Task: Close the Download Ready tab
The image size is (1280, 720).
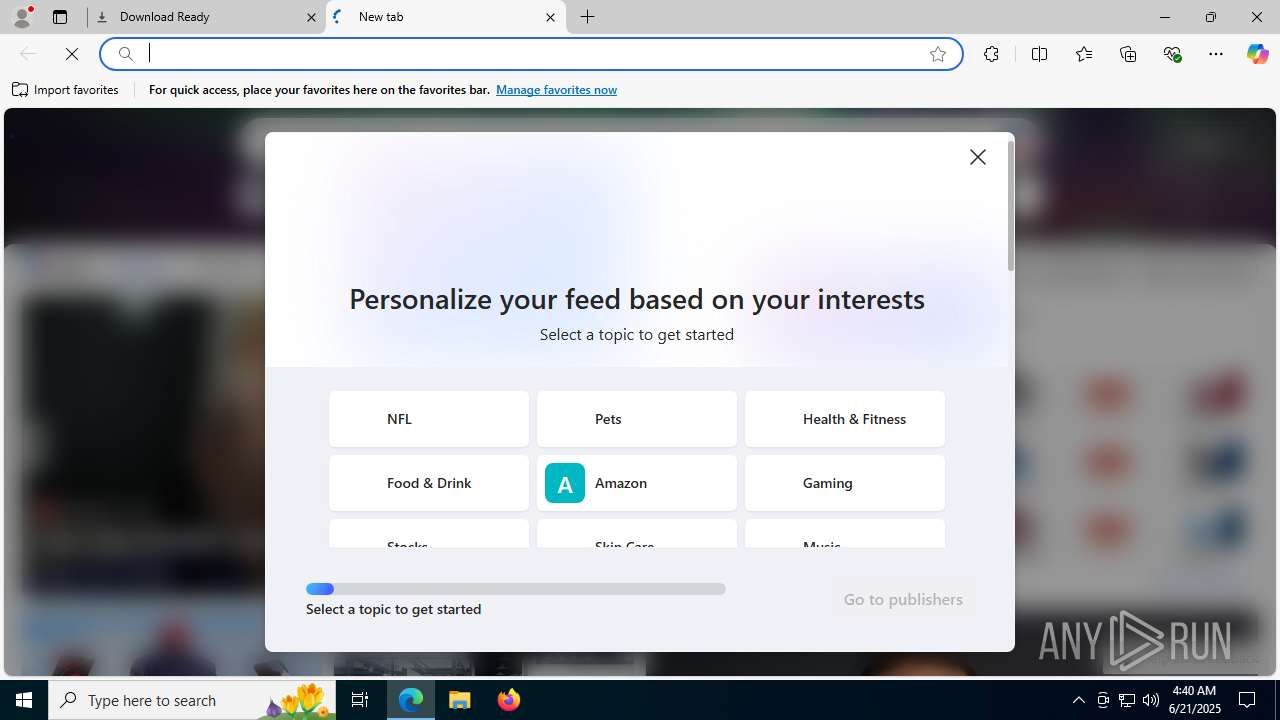Action: coord(311,17)
